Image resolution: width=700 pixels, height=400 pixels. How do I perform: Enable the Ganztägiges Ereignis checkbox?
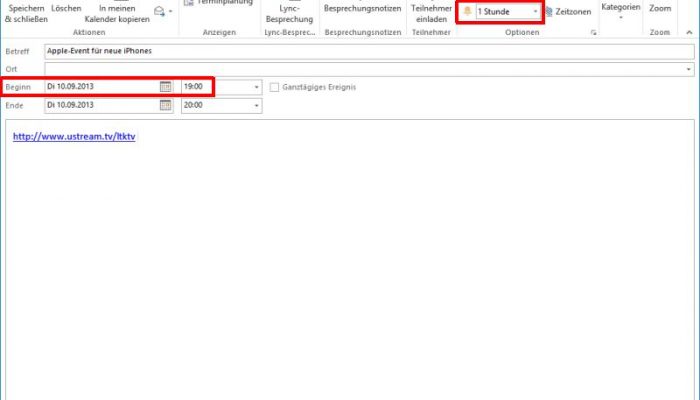click(275, 87)
